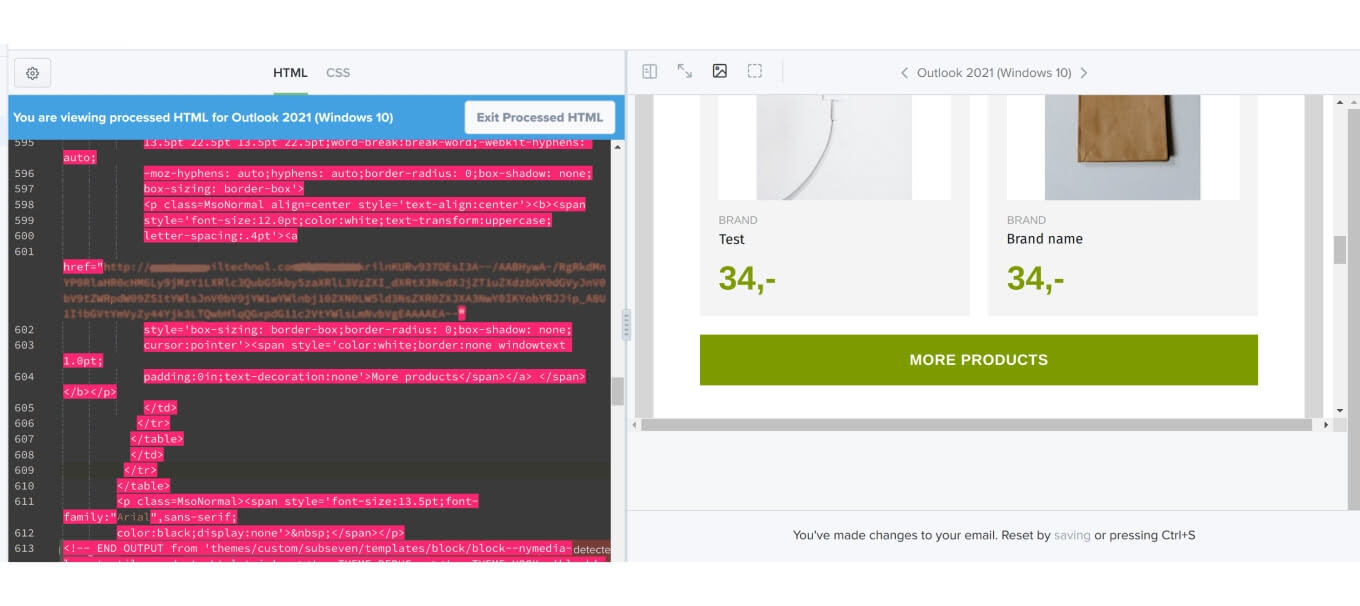Click line number 610 in the code editor
The width and height of the screenshot is (1360, 606).
(x=26, y=485)
